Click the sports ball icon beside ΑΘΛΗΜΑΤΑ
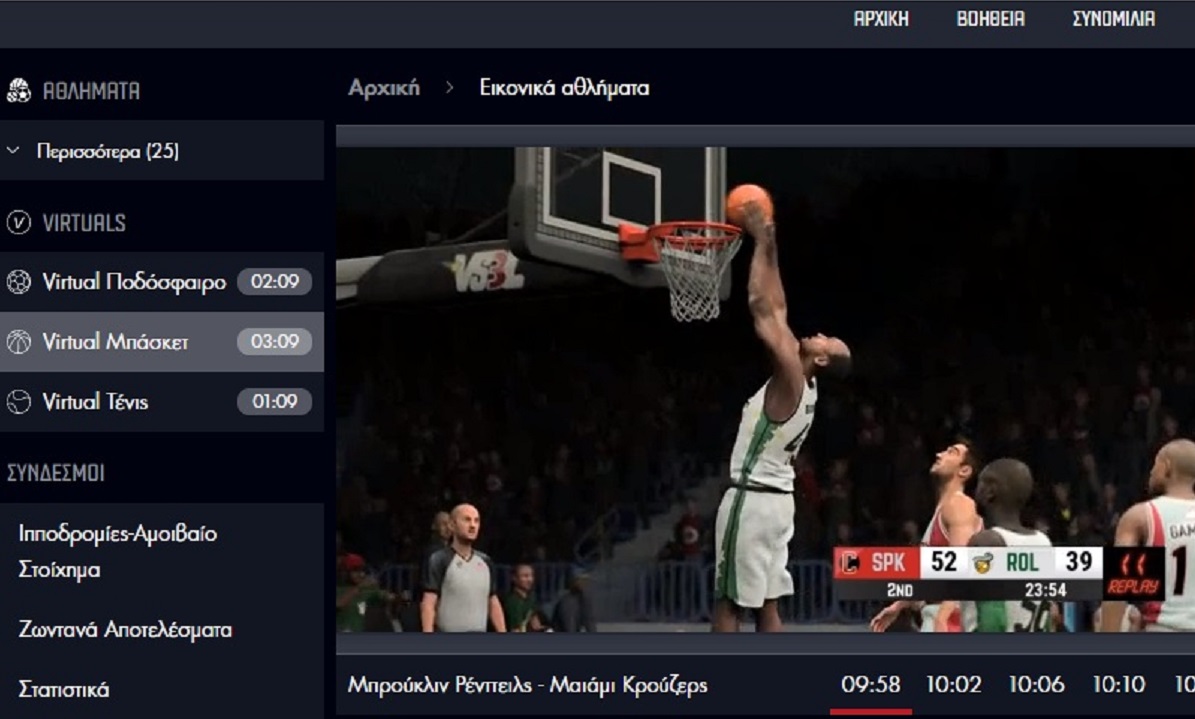This screenshot has height=719, width=1195. [18, 91]
